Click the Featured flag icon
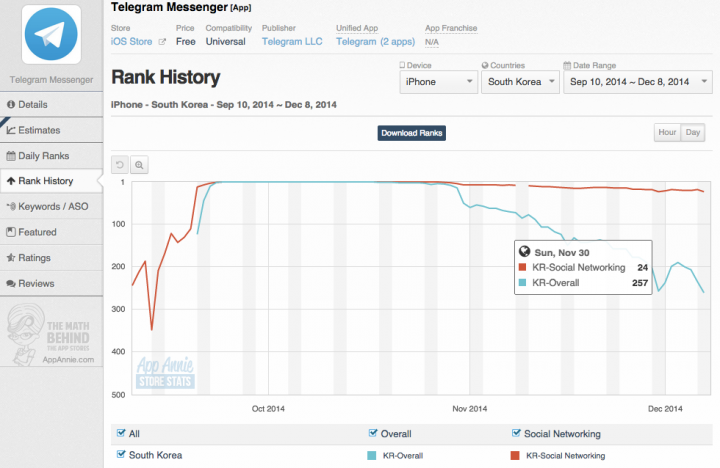720x468 pixels. pyautogui.click(x=11, y=232)
